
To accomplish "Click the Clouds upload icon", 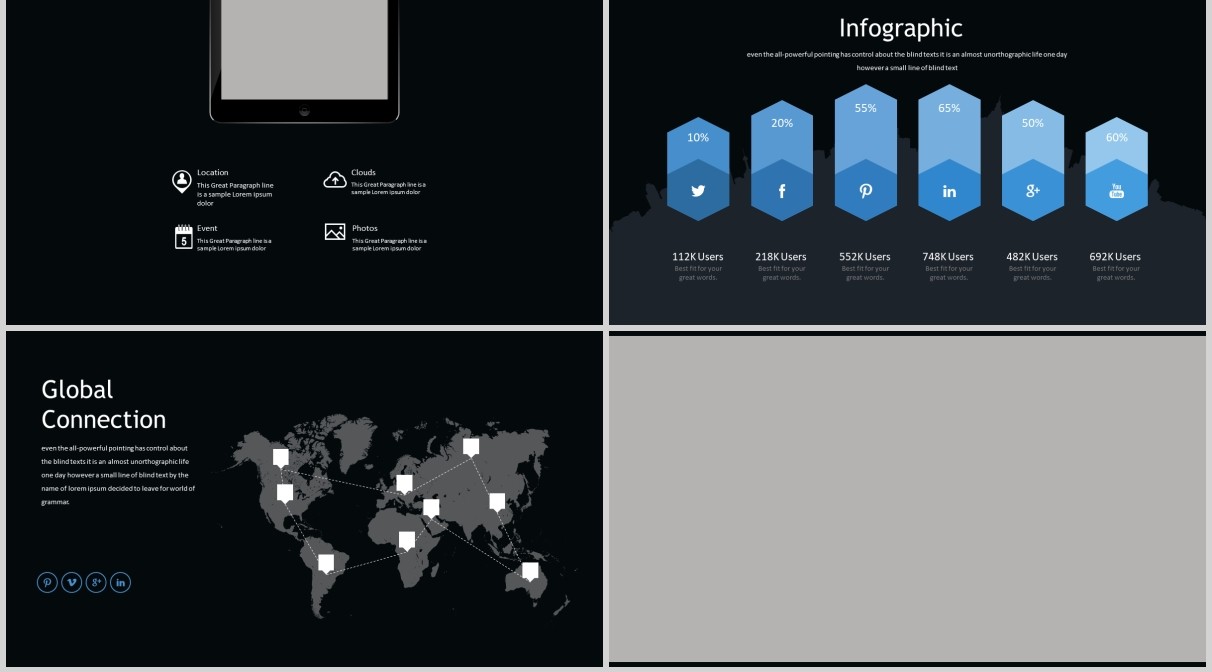I will click(335, 180).
